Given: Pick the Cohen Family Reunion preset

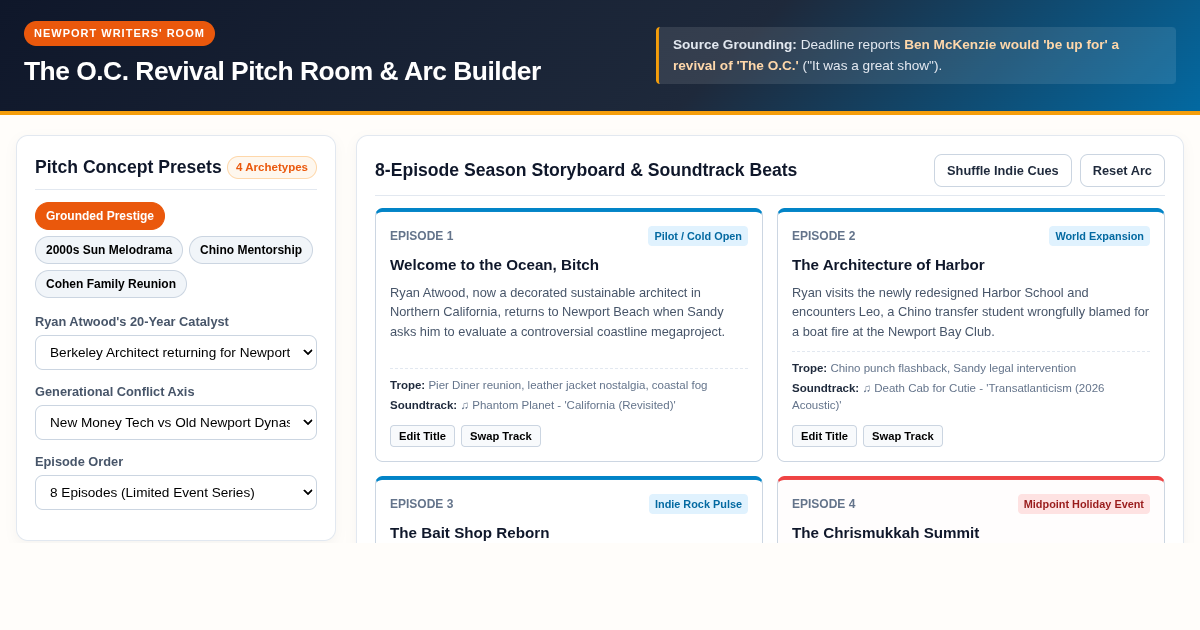Looking at the screenshot, I should pyautogui.click(x=111, y=284).
